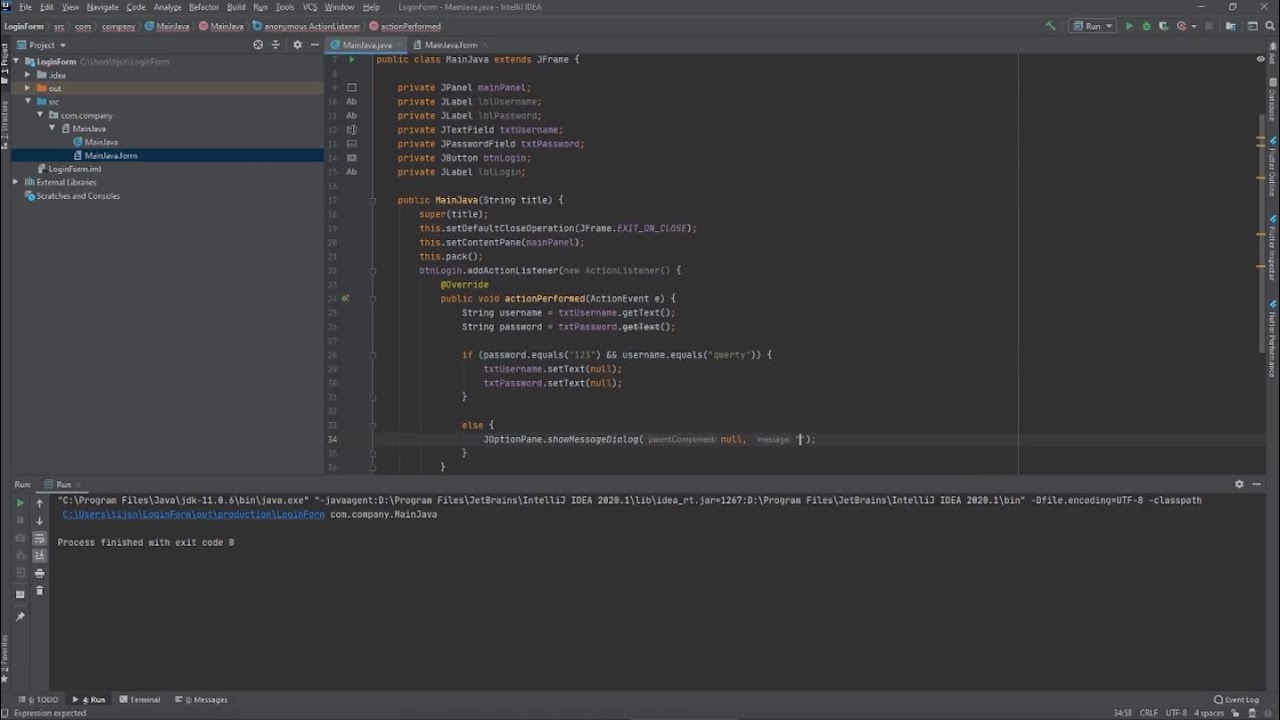Image resolution: width=1280 pixels, height=720 pixels.
Task: Expand External Libraries node
Action: coord(16,182)
